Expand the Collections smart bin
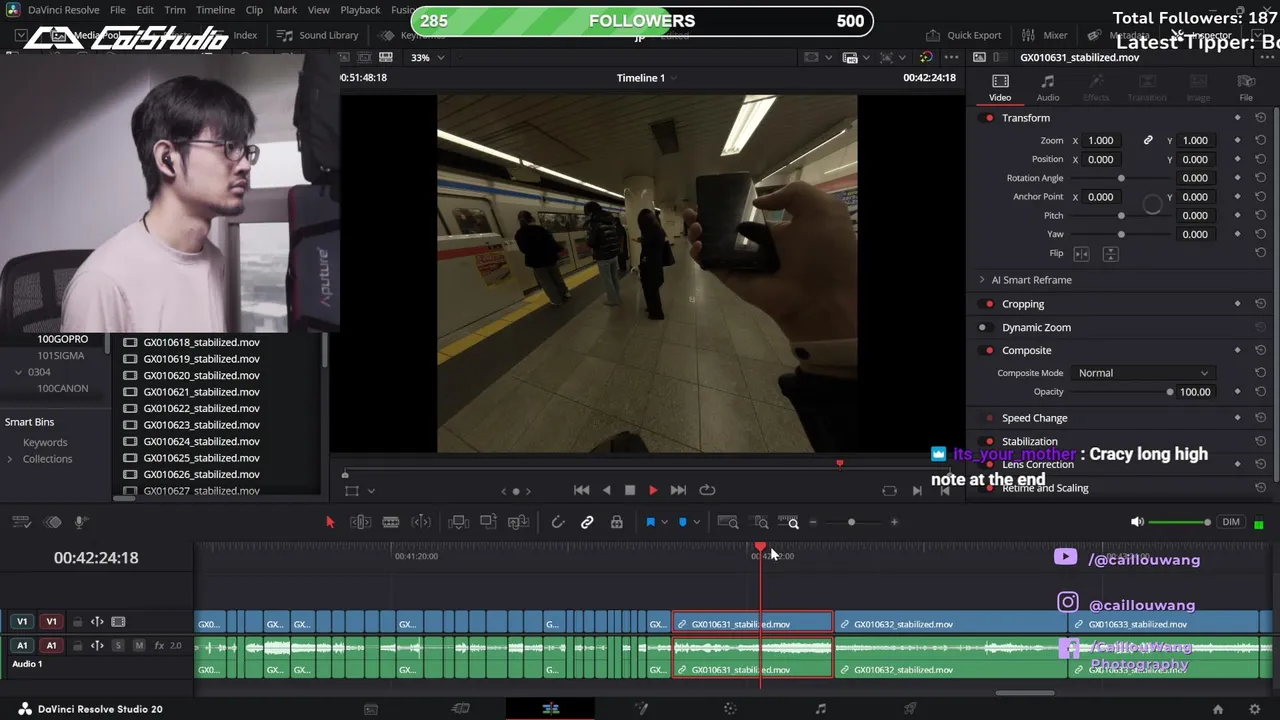Viewport: 1280px width, 720px height. [10, 459]
